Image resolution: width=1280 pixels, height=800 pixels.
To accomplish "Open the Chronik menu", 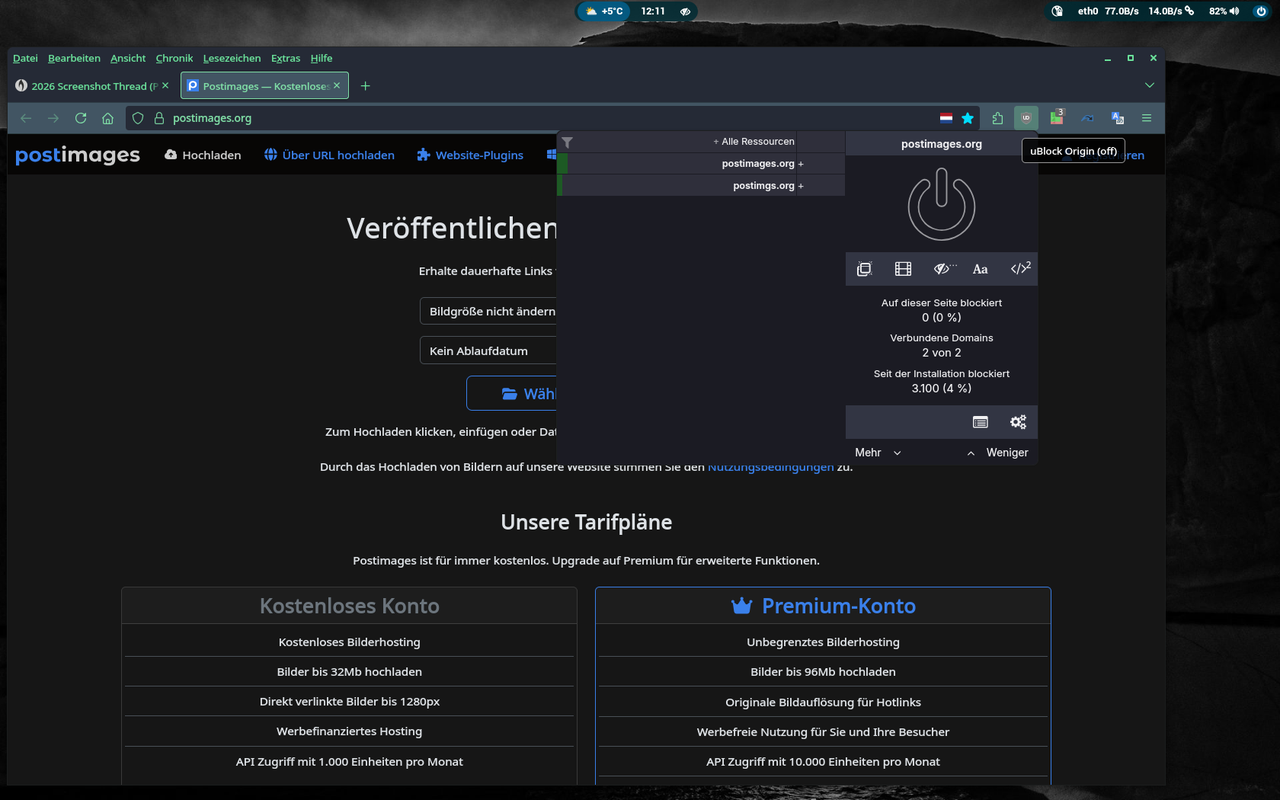I will tap(174, 58).
